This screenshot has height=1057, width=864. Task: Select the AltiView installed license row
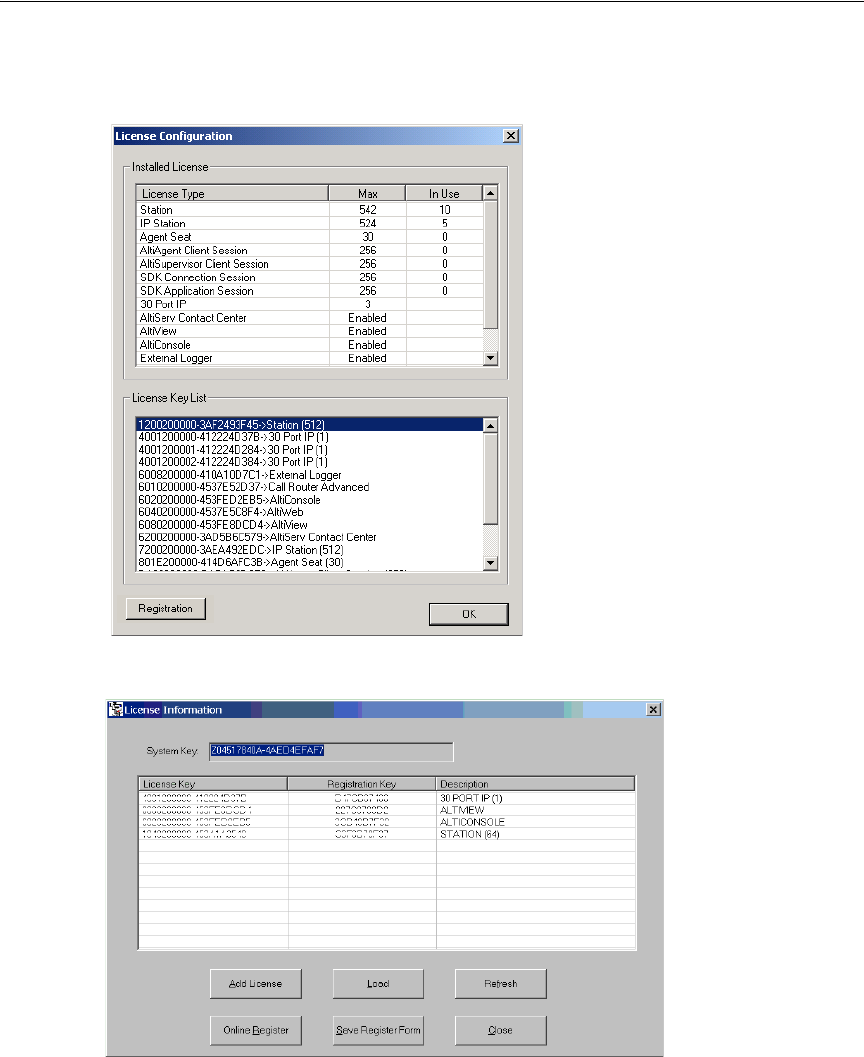point(310,331)
